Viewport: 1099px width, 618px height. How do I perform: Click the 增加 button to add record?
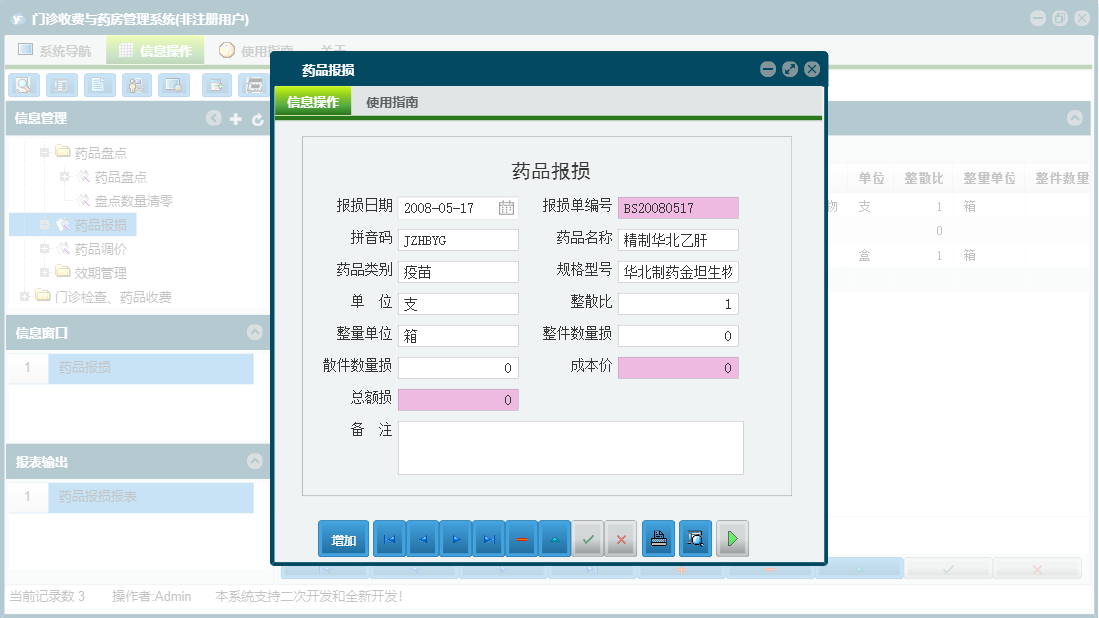click(343, 538)
